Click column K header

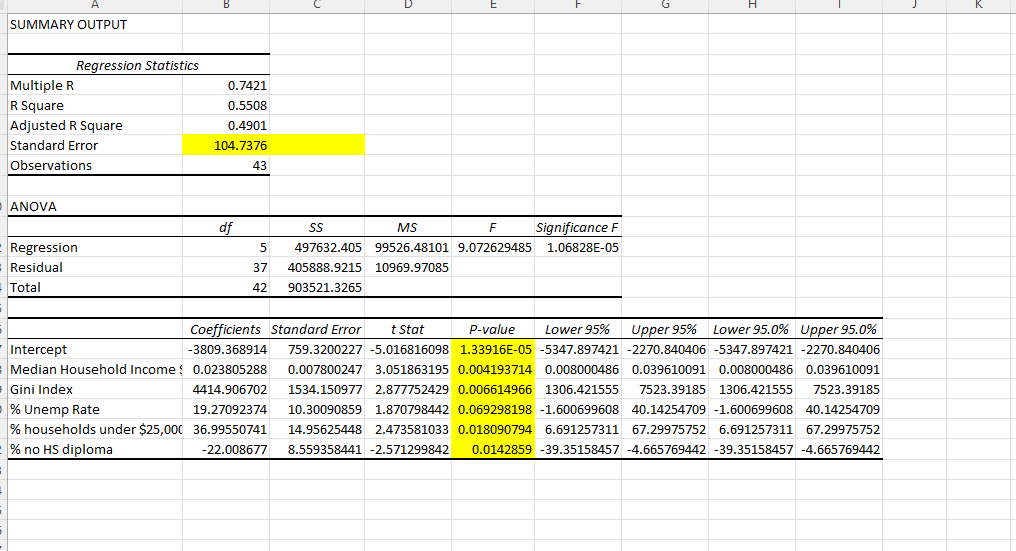[x=978, y=5]
